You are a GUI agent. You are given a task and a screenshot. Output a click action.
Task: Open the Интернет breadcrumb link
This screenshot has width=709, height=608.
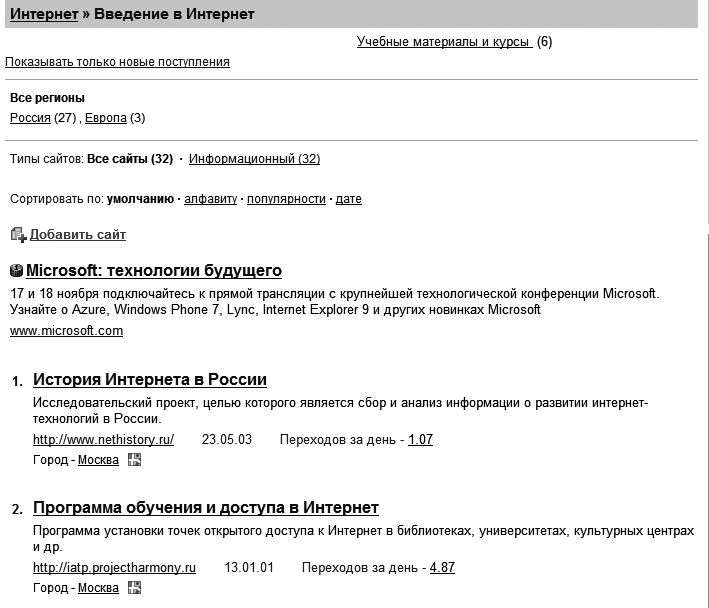pos(44,14)
